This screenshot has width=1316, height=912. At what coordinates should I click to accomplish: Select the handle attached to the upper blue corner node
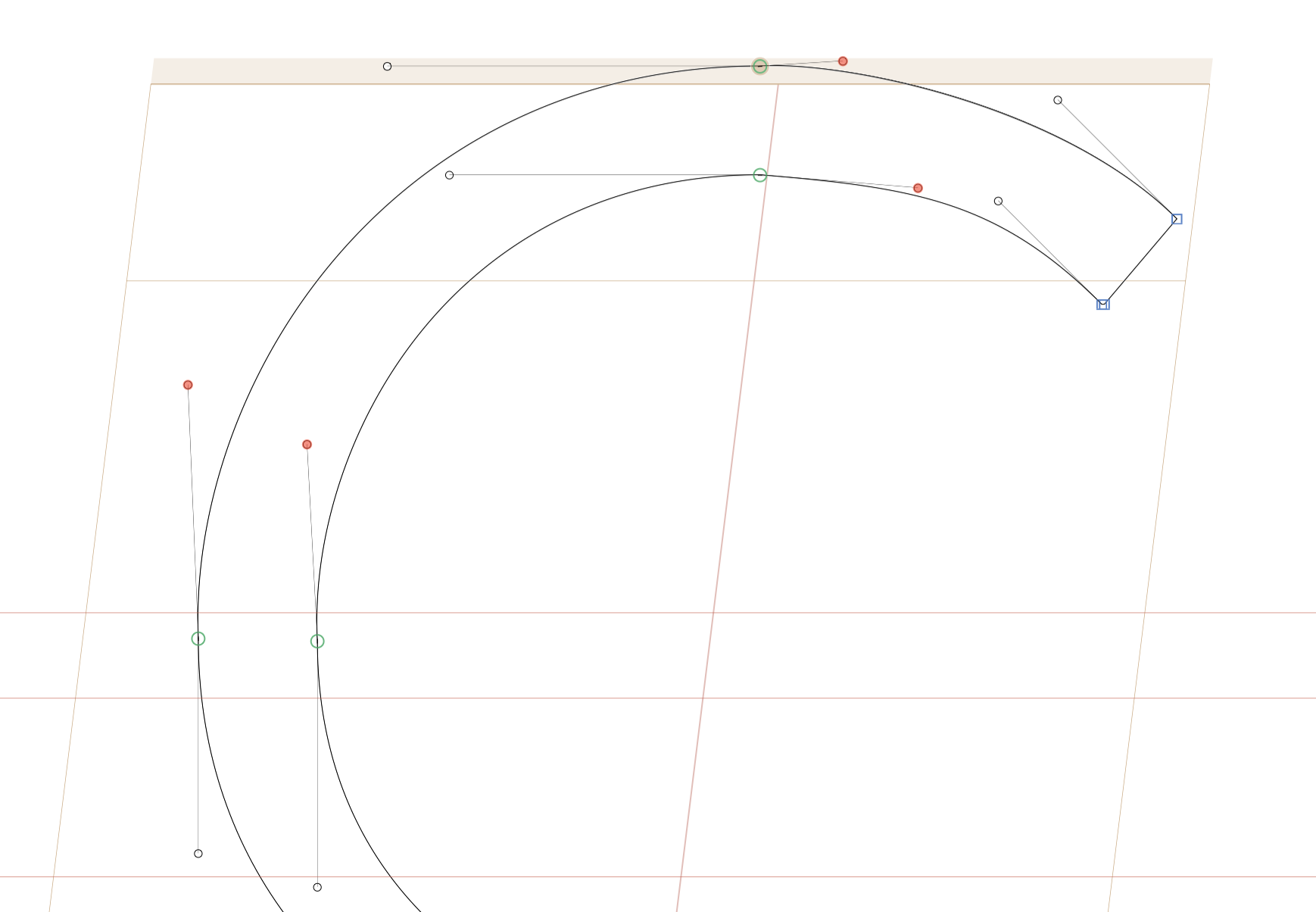[x=1058, y=100]
